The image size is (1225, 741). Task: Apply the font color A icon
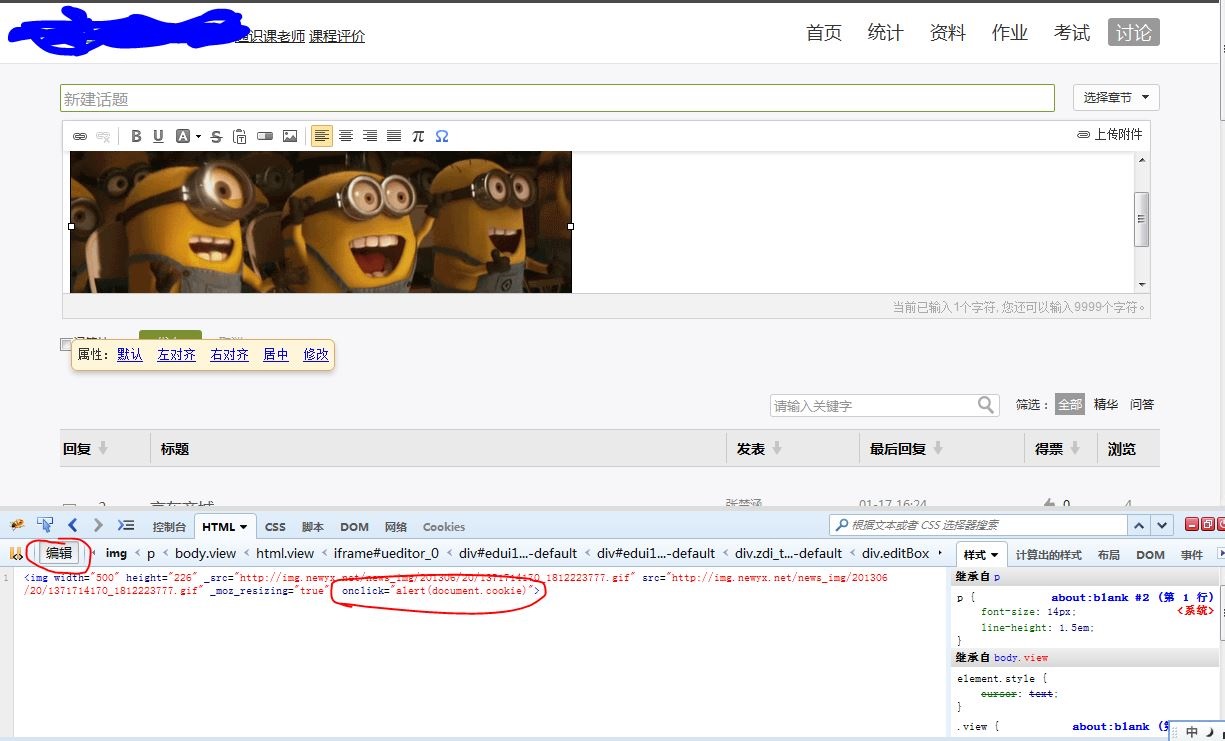click(x=183, y=136)
